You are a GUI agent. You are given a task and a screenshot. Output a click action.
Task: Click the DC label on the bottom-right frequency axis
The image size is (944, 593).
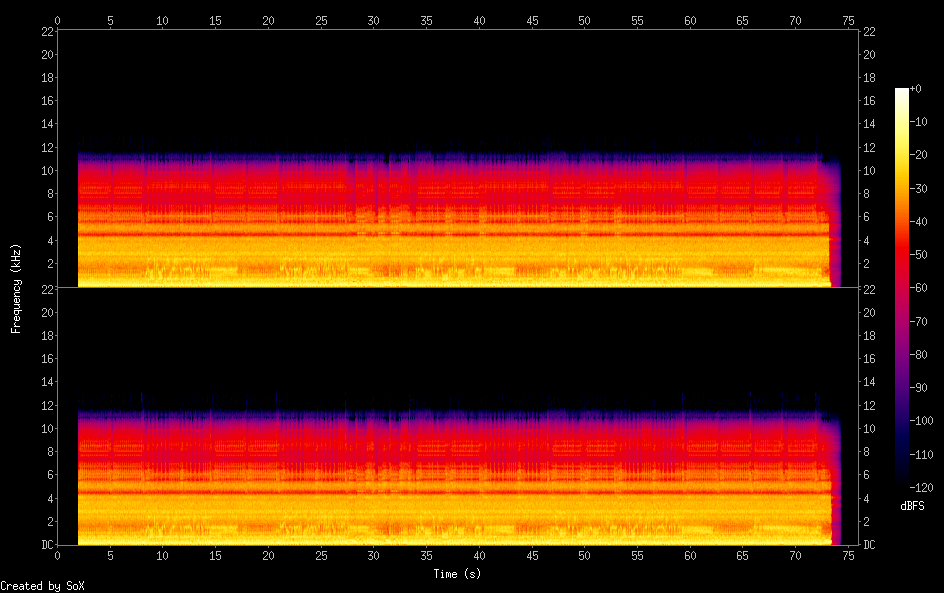coord(870,545)
